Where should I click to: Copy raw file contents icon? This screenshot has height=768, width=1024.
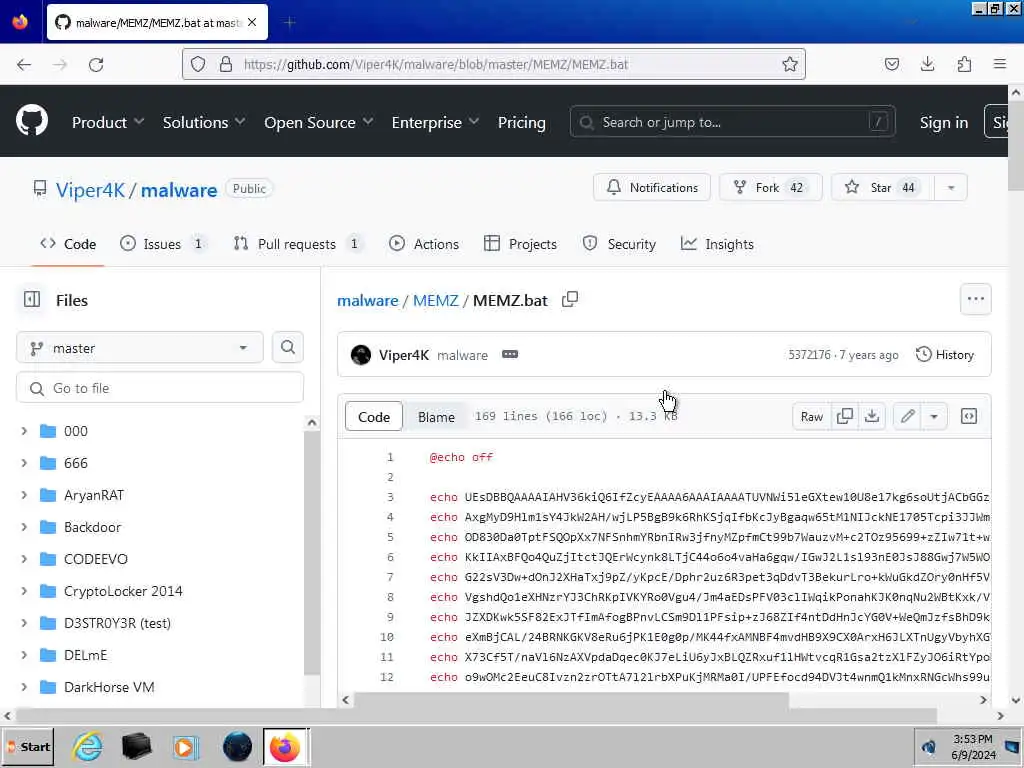click(844, 417)
